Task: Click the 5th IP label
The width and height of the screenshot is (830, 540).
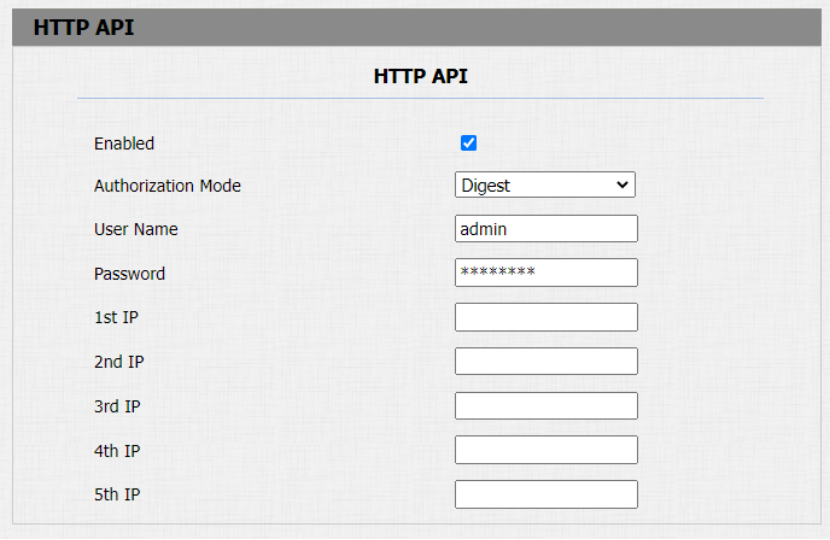Action: pyautogui.click(x=117, y=494)
